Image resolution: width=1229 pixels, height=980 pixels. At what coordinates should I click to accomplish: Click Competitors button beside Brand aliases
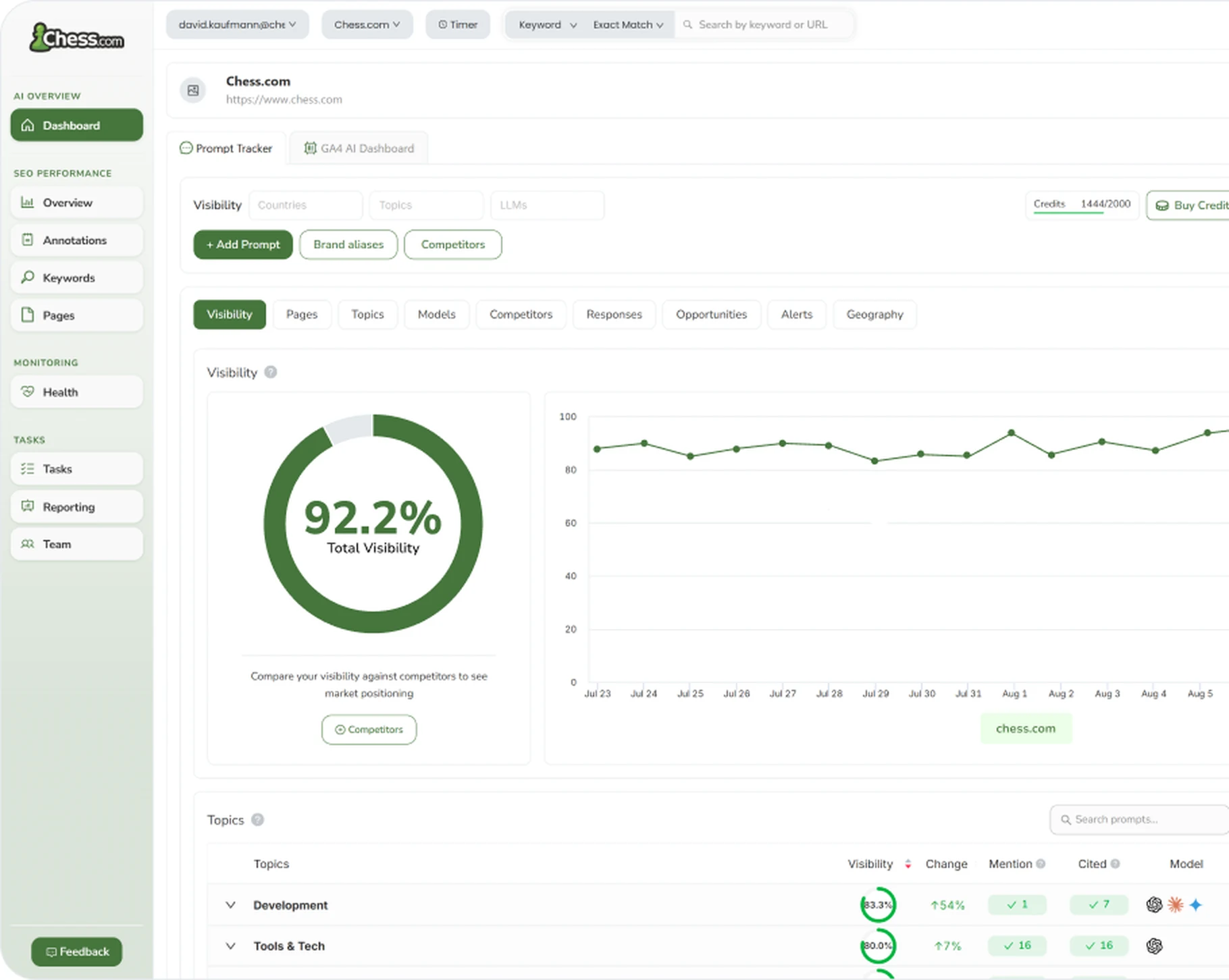453,244
